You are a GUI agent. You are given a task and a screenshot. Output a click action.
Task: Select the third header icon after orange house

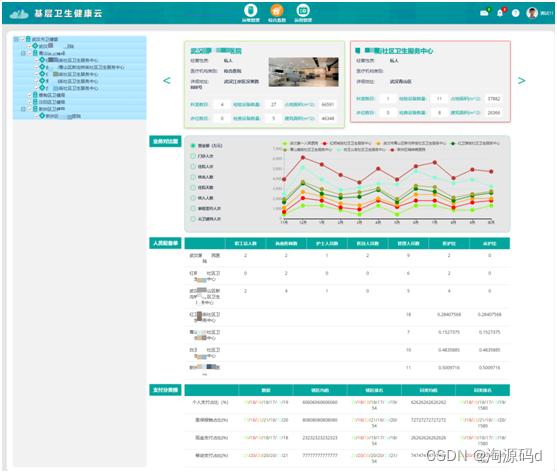click(x=303, y=10)
